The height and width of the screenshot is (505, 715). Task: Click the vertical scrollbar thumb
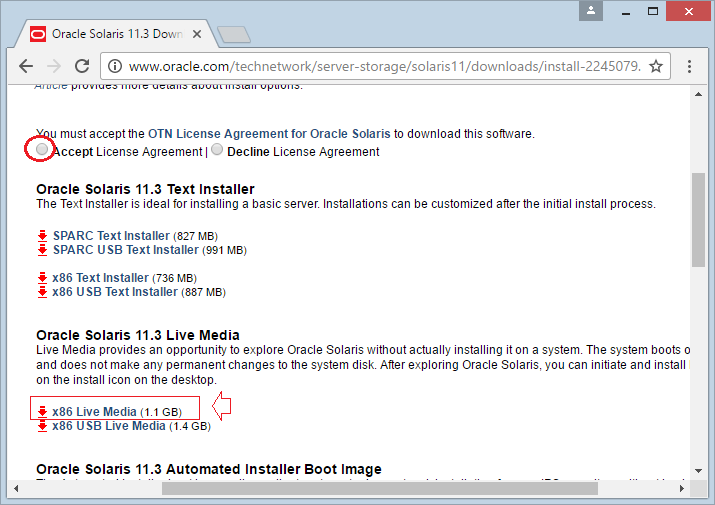tap(698, 219)
